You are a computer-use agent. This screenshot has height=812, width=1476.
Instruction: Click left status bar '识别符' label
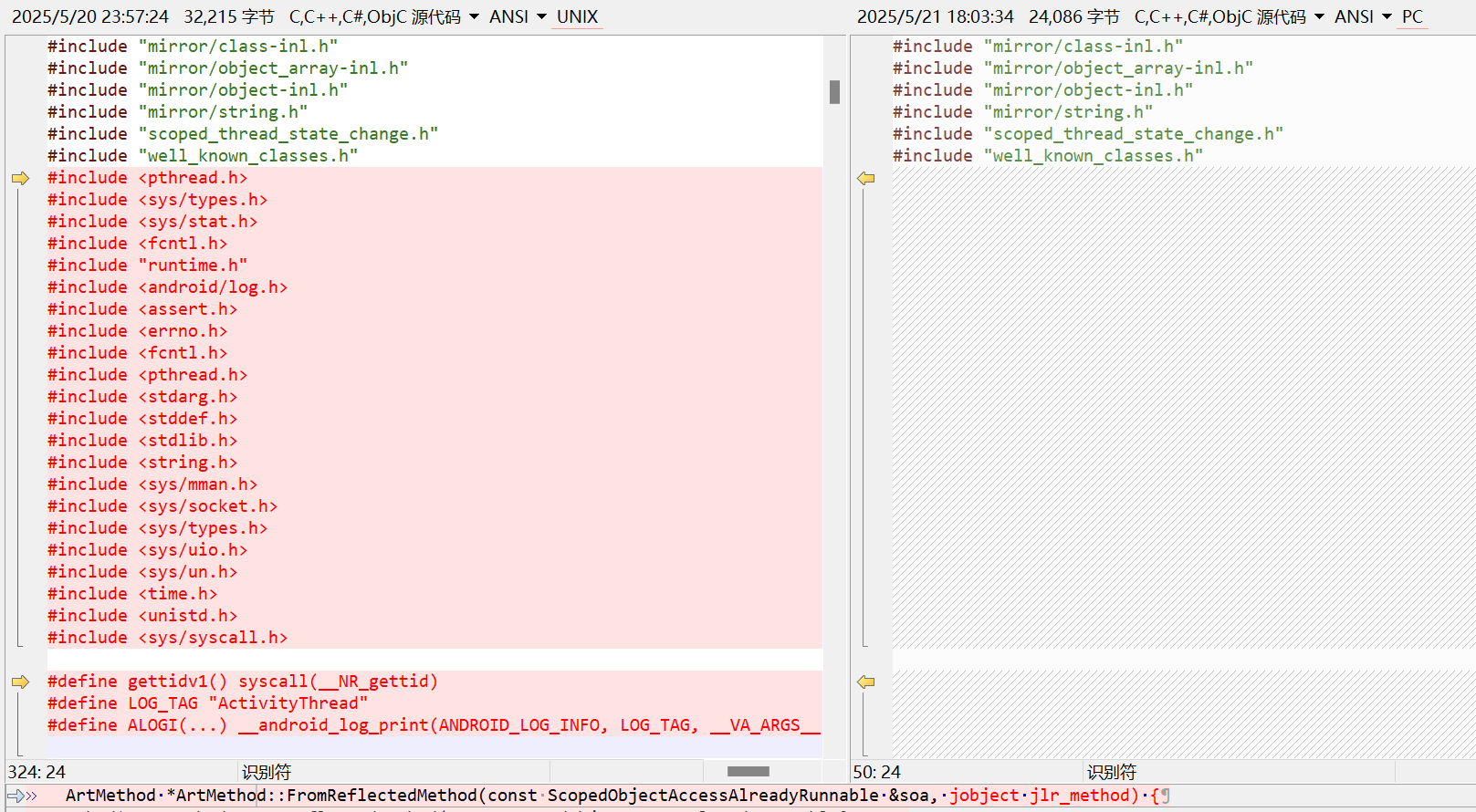tap(267, 772)
